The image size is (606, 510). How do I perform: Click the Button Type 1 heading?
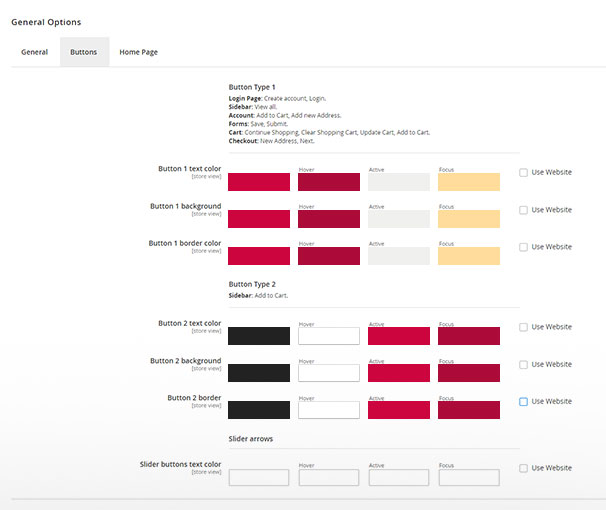coord(252,87)
